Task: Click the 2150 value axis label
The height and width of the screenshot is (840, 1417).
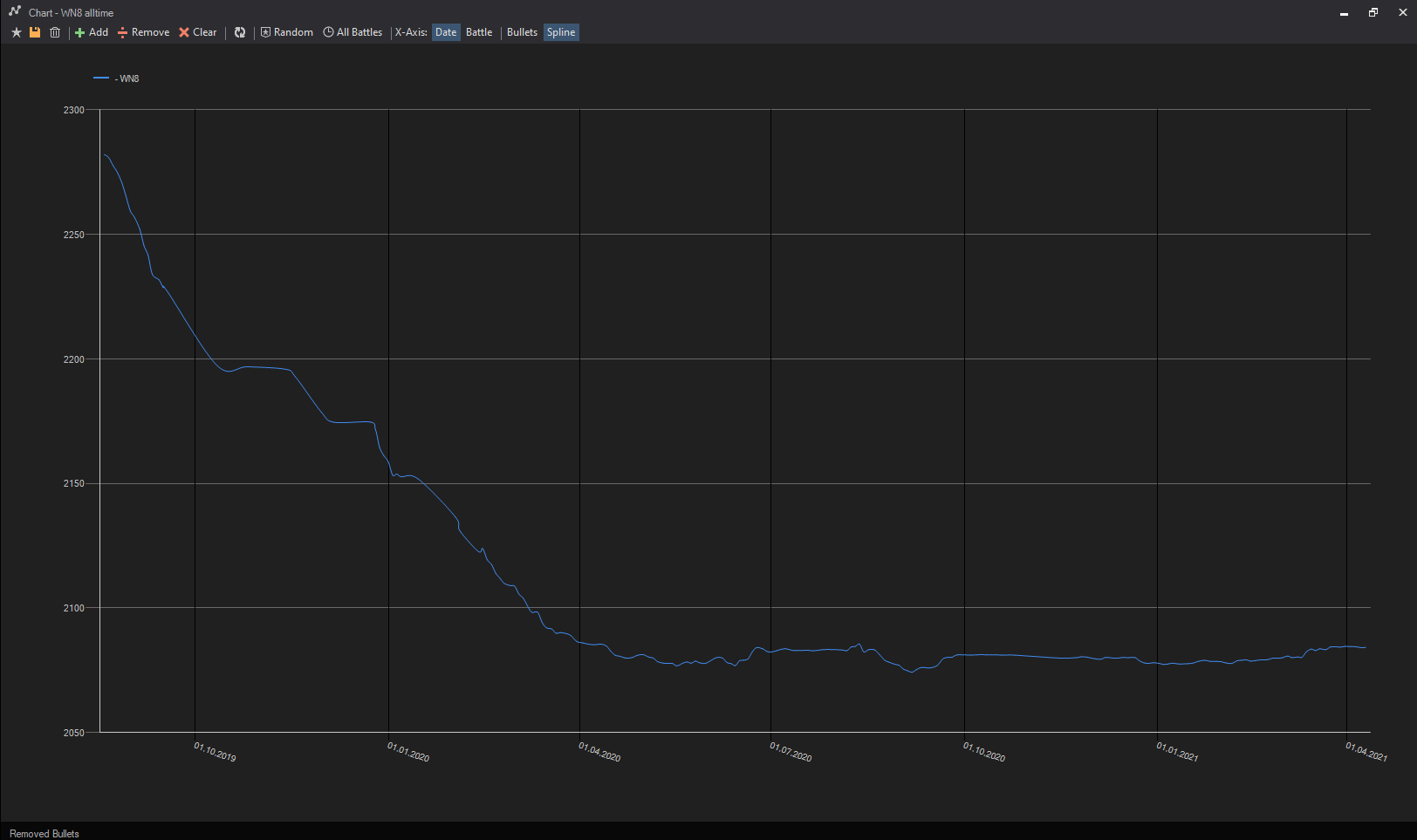Action: (74, 483)
